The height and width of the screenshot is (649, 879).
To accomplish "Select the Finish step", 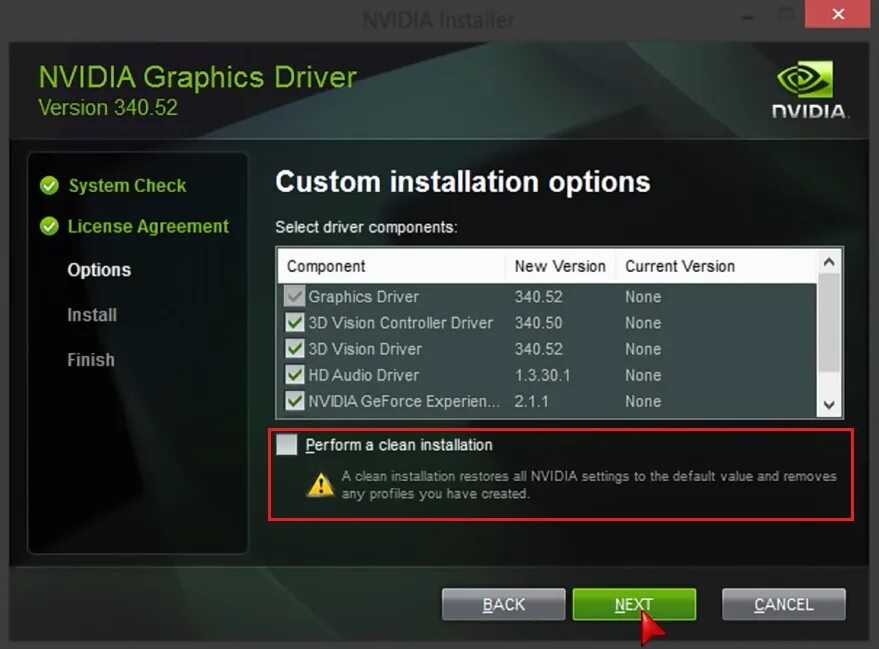I will pyautogui.click(x=91, y=360).
